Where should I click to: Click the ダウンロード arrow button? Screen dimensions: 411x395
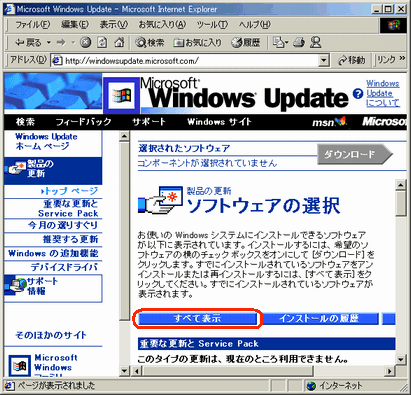coord(355,154)
